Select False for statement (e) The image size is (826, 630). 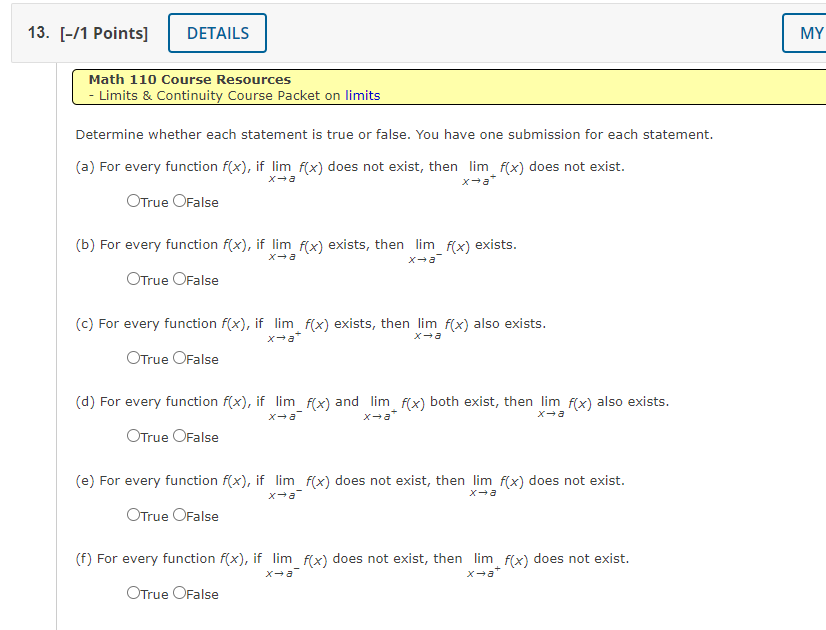[x=180, y=515]
